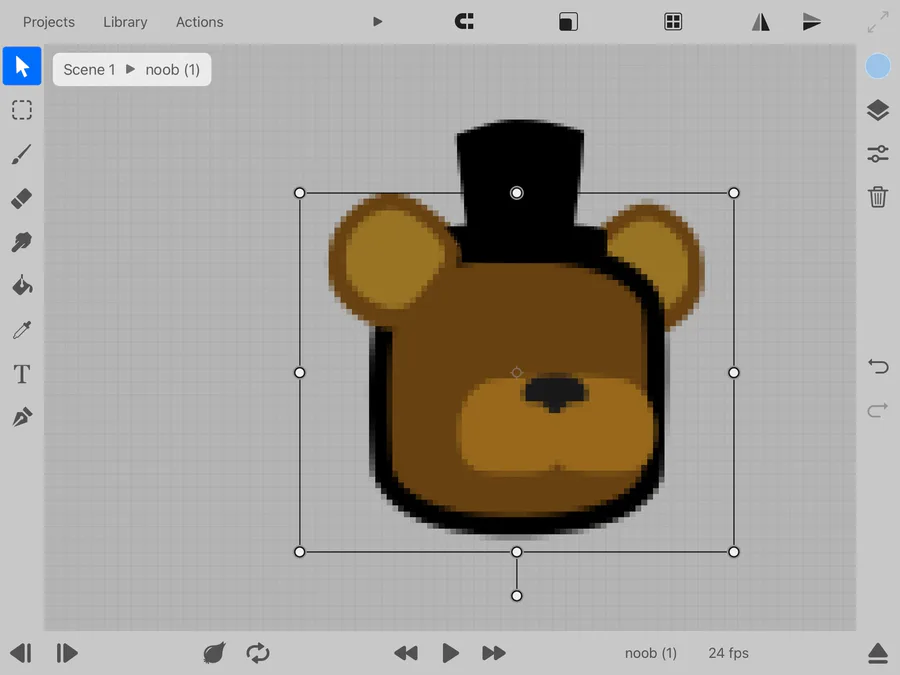Open the Projects menu
The image size is (900, 675).
(x=49, y=22)
